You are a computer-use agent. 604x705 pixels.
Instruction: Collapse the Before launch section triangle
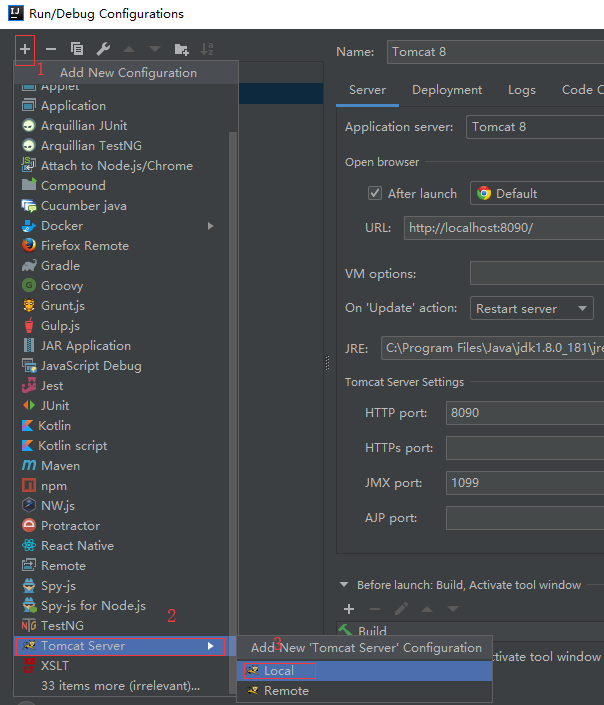pos(344,585)
